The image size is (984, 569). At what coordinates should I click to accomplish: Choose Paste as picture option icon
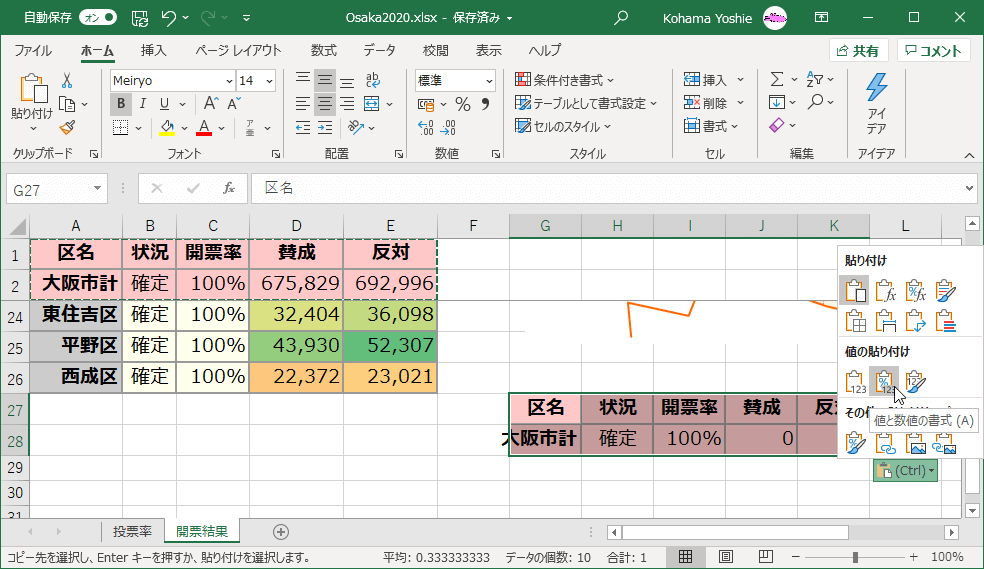pos(915,443)
